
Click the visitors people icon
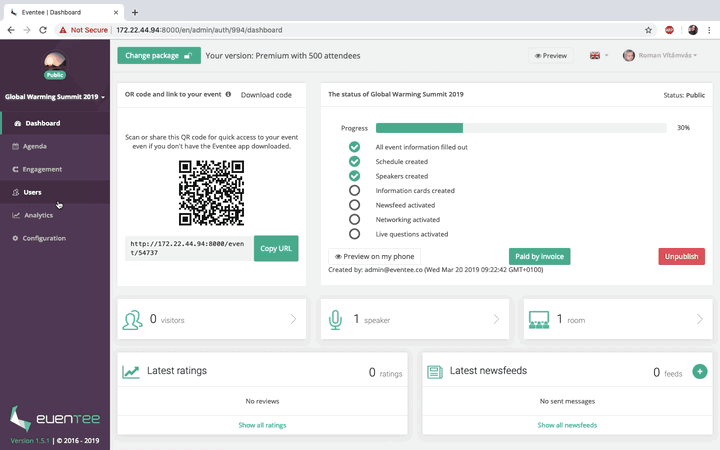click(x=132, y=320)
